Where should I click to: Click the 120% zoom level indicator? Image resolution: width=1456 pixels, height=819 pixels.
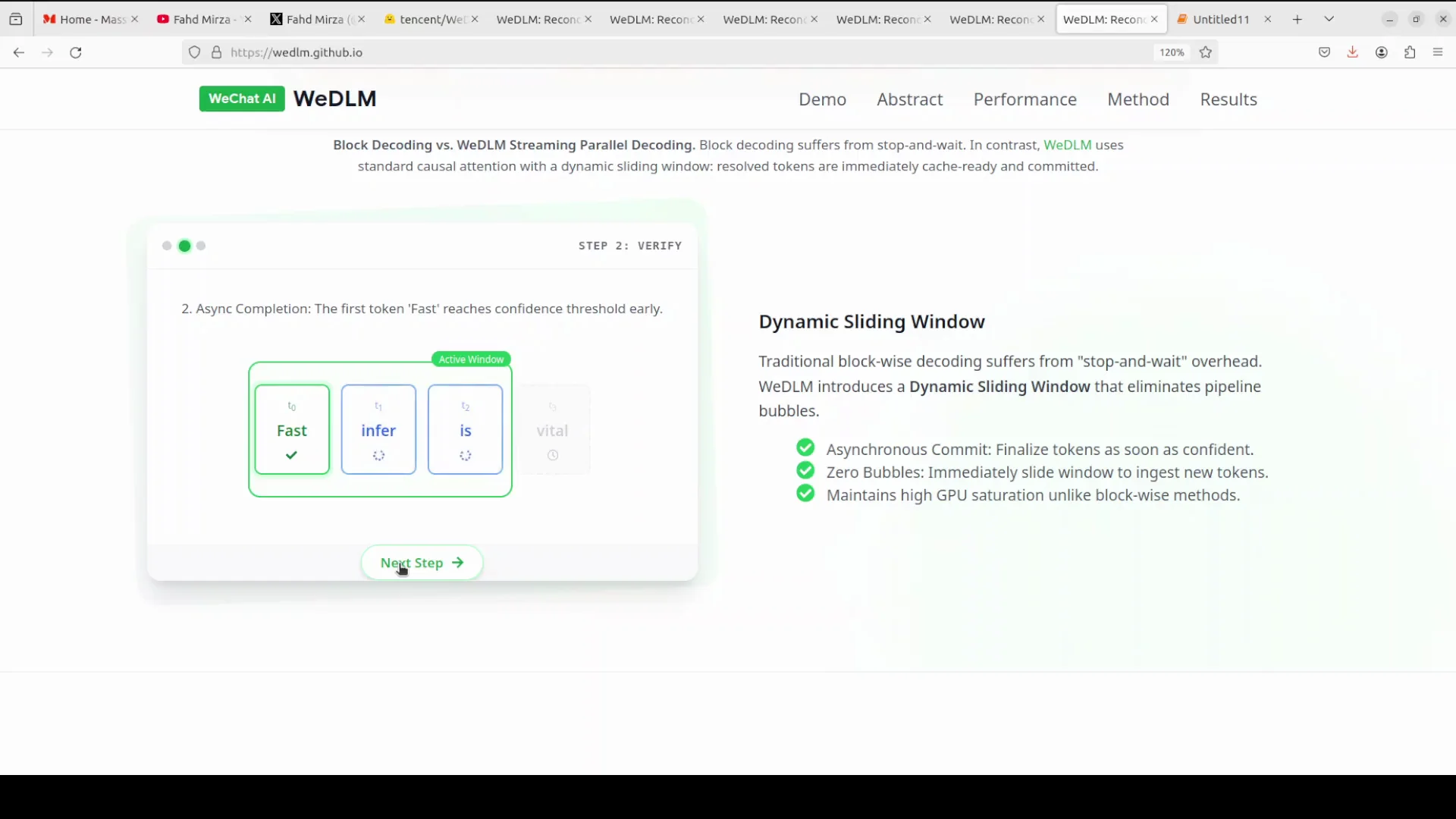coord(1171,52)
